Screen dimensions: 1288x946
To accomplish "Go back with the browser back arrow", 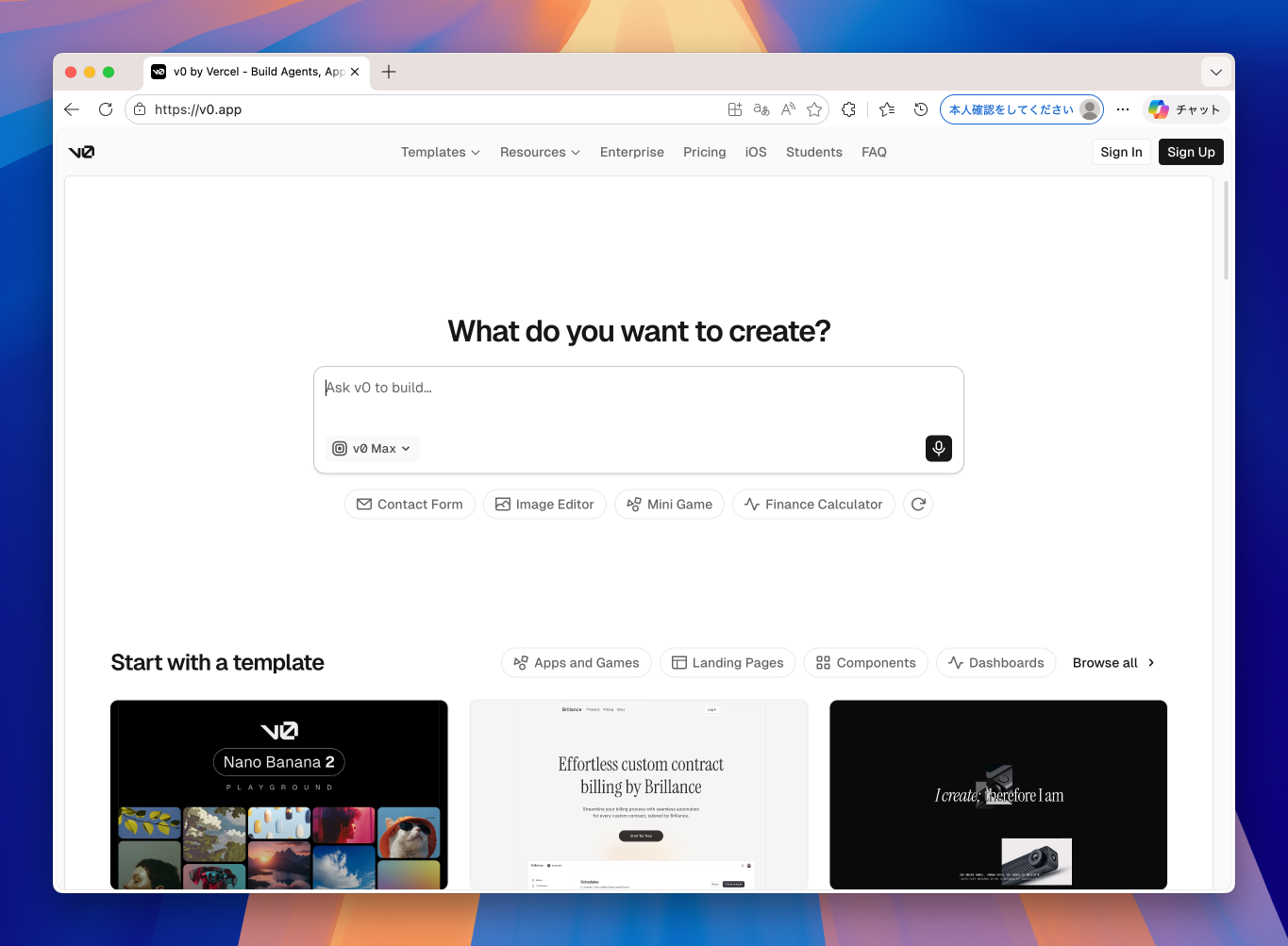I will [x=72, y=109].
